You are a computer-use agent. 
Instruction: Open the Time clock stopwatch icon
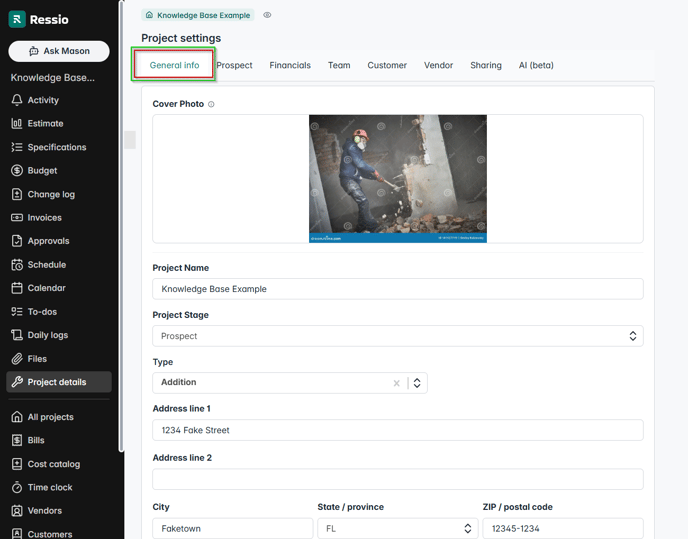click(x=17, y=488)
